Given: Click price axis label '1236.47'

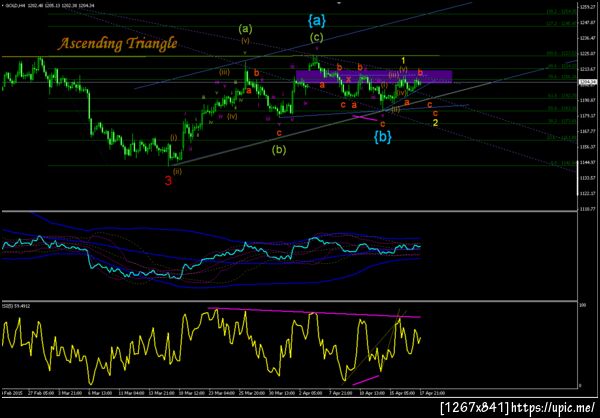Looking at the screenshot, I should (x=587, y=38).
